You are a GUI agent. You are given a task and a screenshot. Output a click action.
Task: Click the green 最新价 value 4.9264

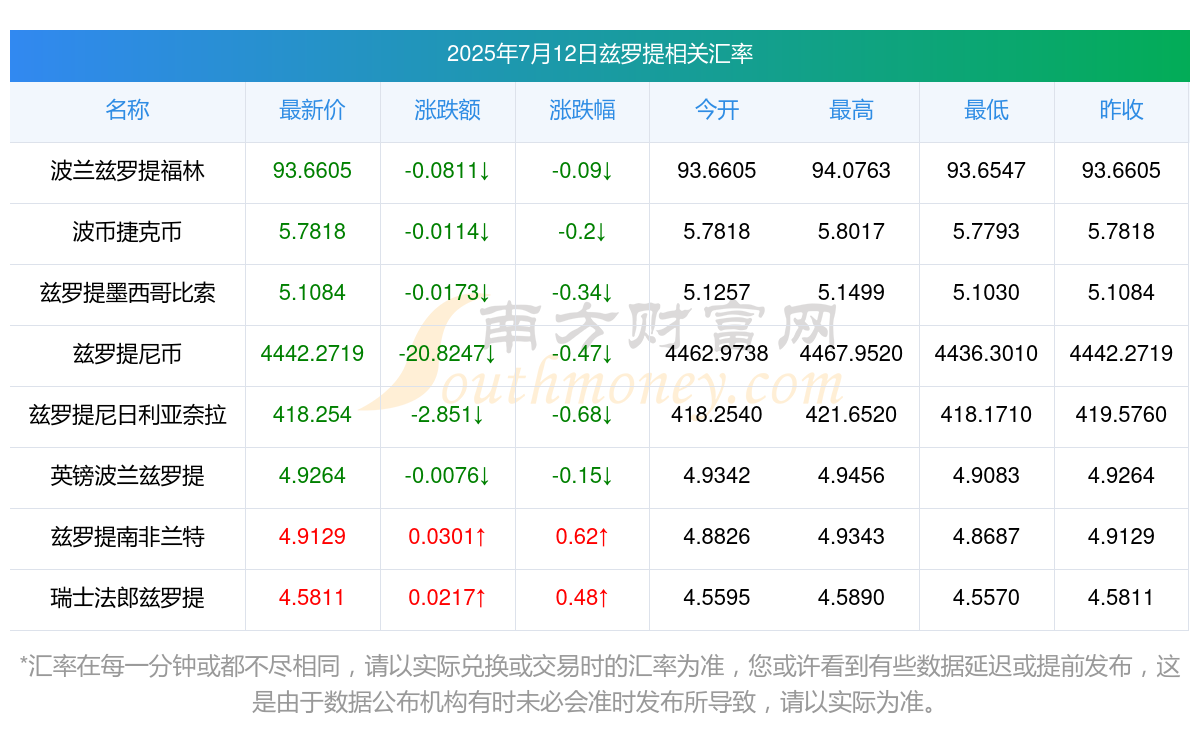click(x=312, y=476)
